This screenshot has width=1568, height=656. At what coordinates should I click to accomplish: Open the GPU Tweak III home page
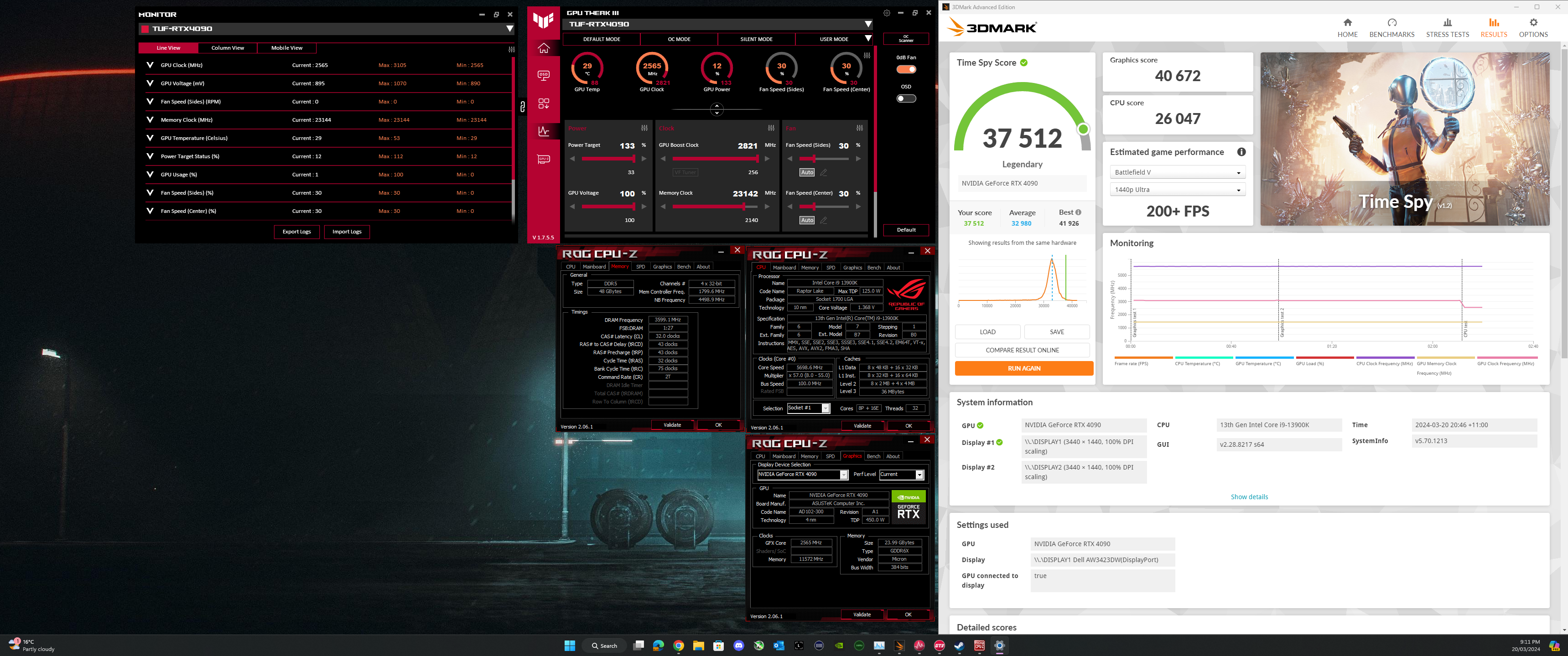coord(544,48)
